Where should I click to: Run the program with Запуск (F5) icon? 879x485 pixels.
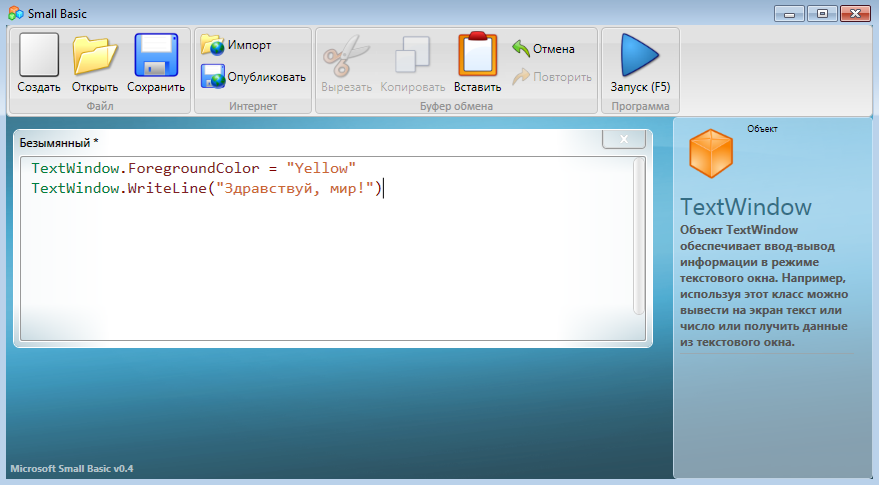640,55
